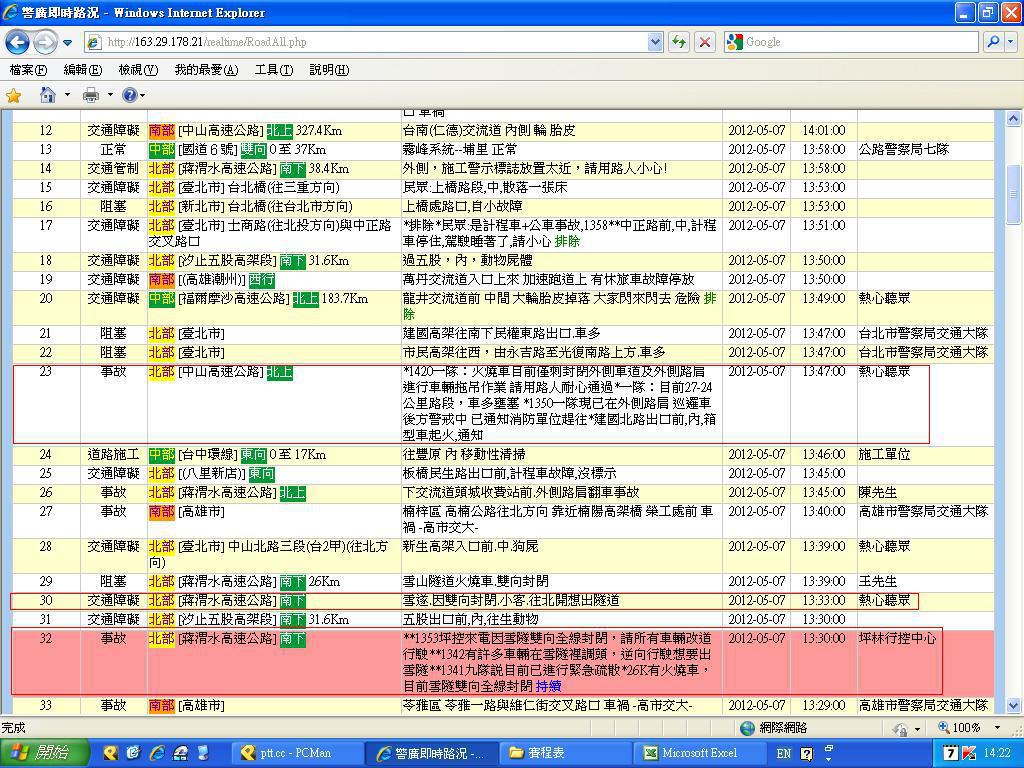Screen dimensions: 1024x768
Task: Launch Internet Explorer from the quick launch bar
Action: 156,753
